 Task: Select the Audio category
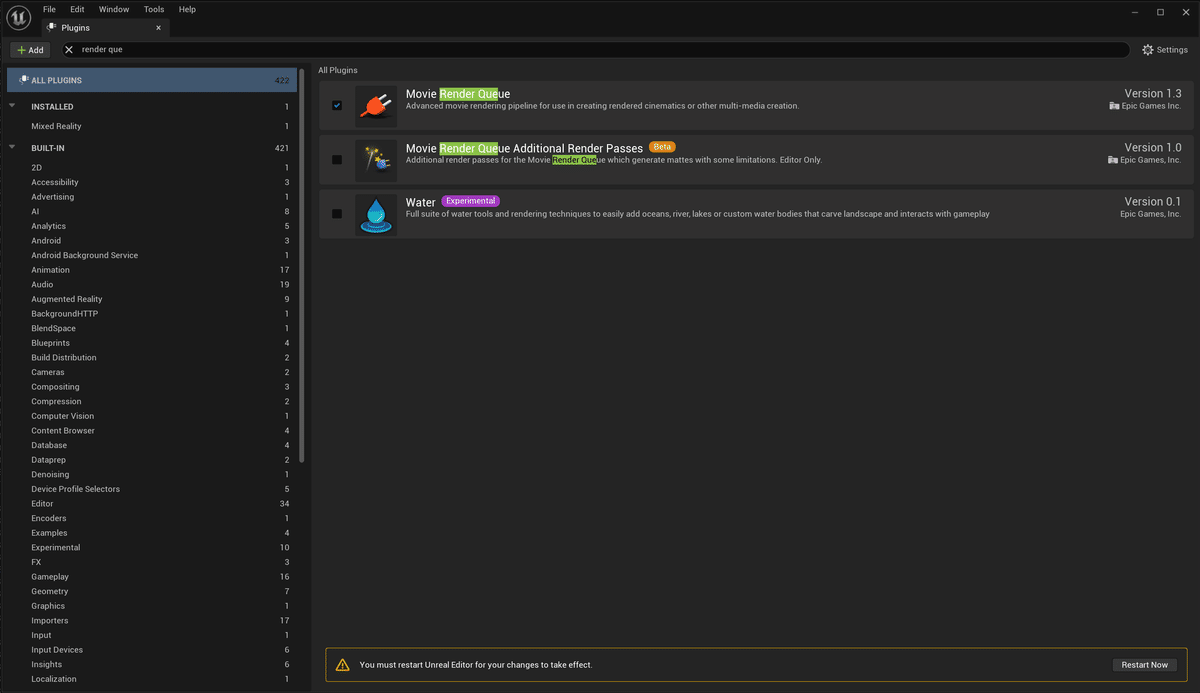tap(152, 285)
